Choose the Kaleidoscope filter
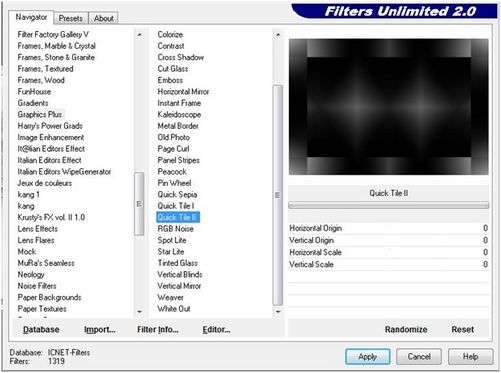Viewport: 501px width, 373px height. [x=179, y=114]
